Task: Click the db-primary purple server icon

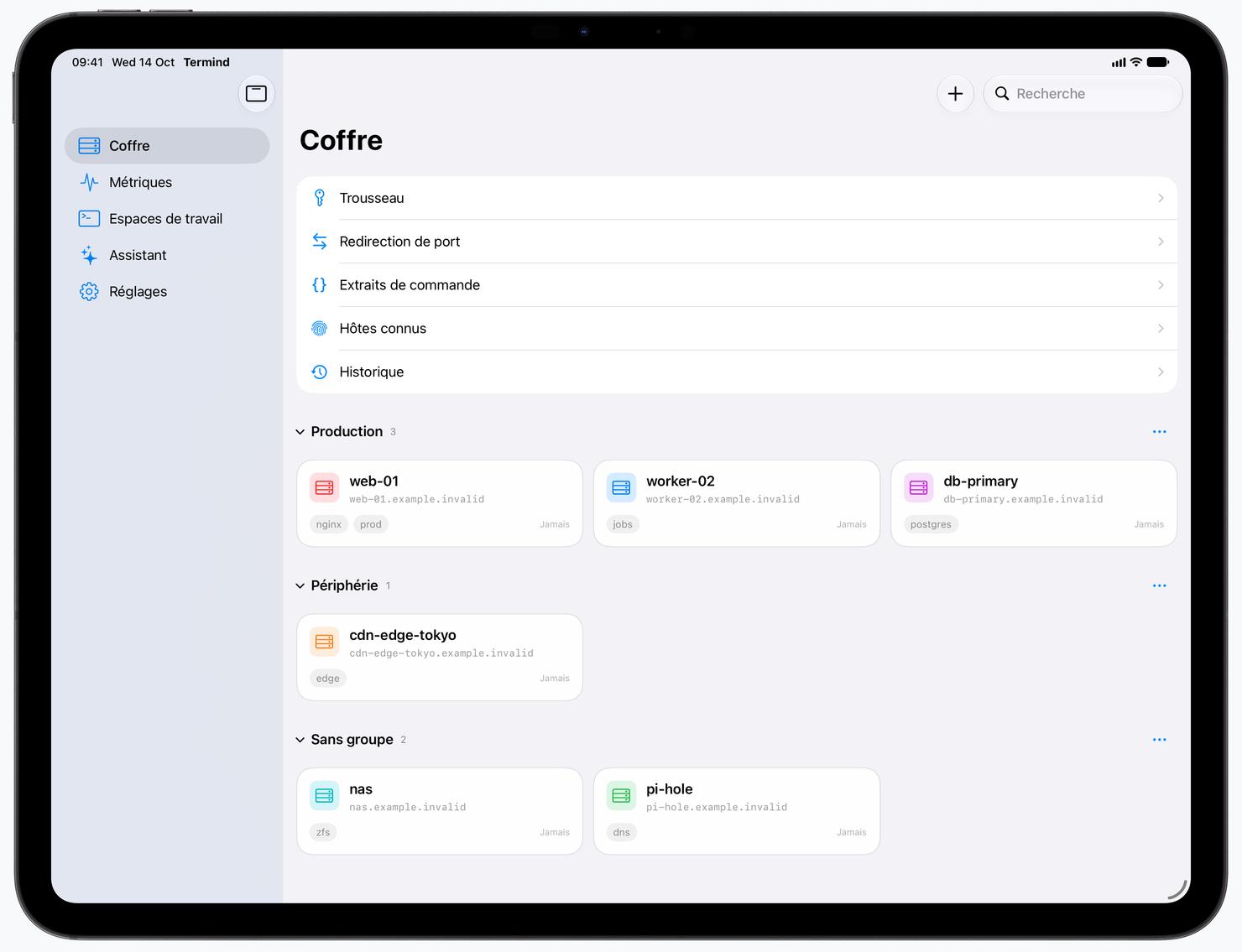Action: [919, 488]
